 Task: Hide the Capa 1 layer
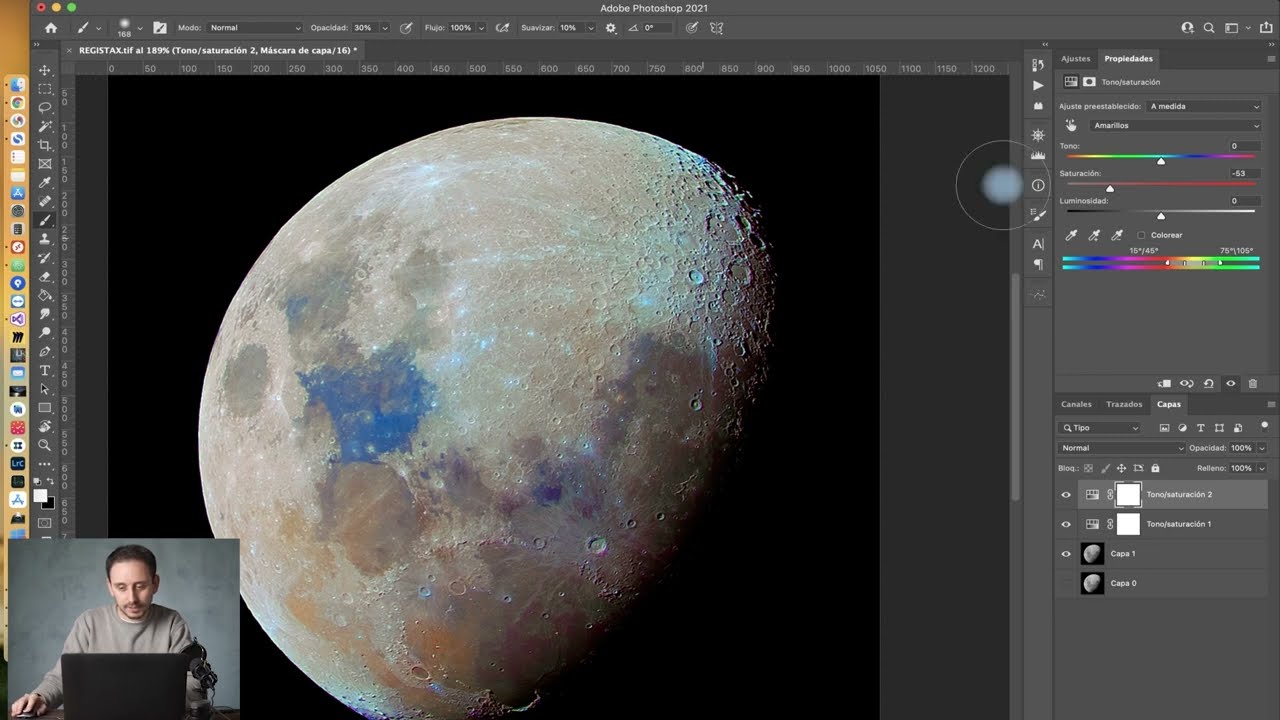[x=1066, y=553]
